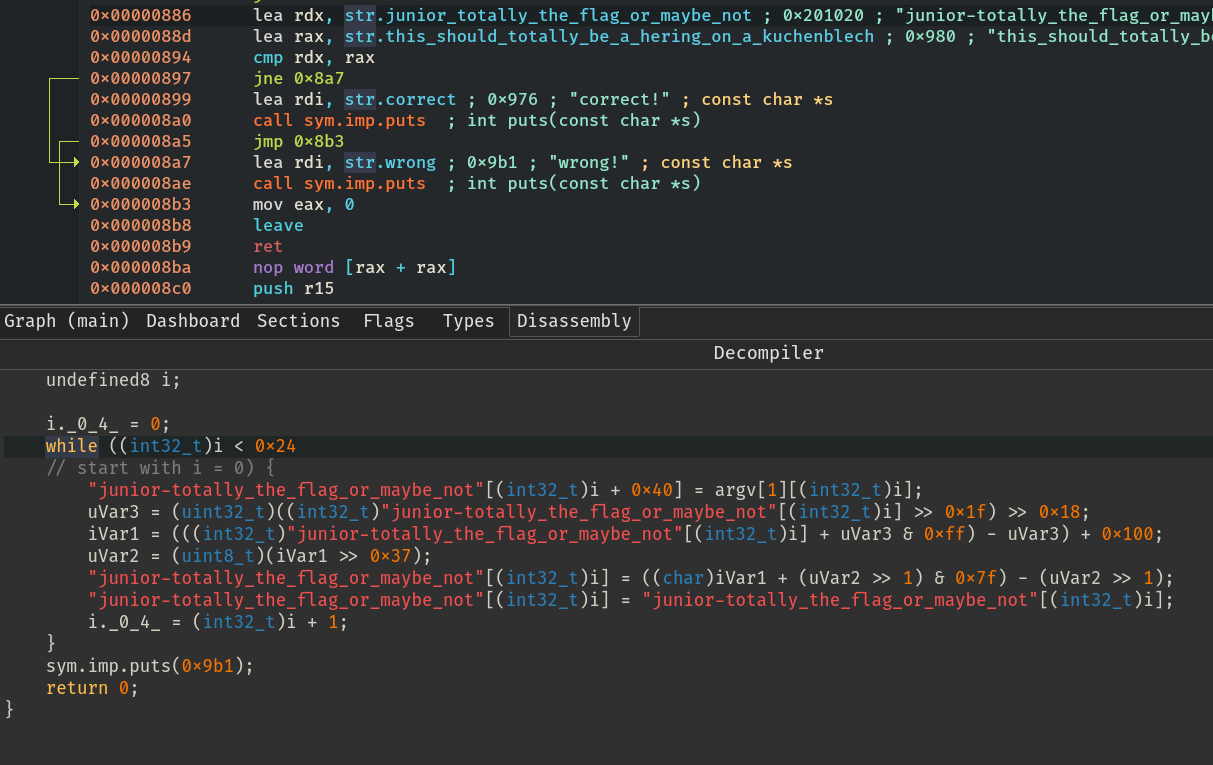The image size is (1213, 765).
Task: Select the Sections tab
Action: [298, 321]
